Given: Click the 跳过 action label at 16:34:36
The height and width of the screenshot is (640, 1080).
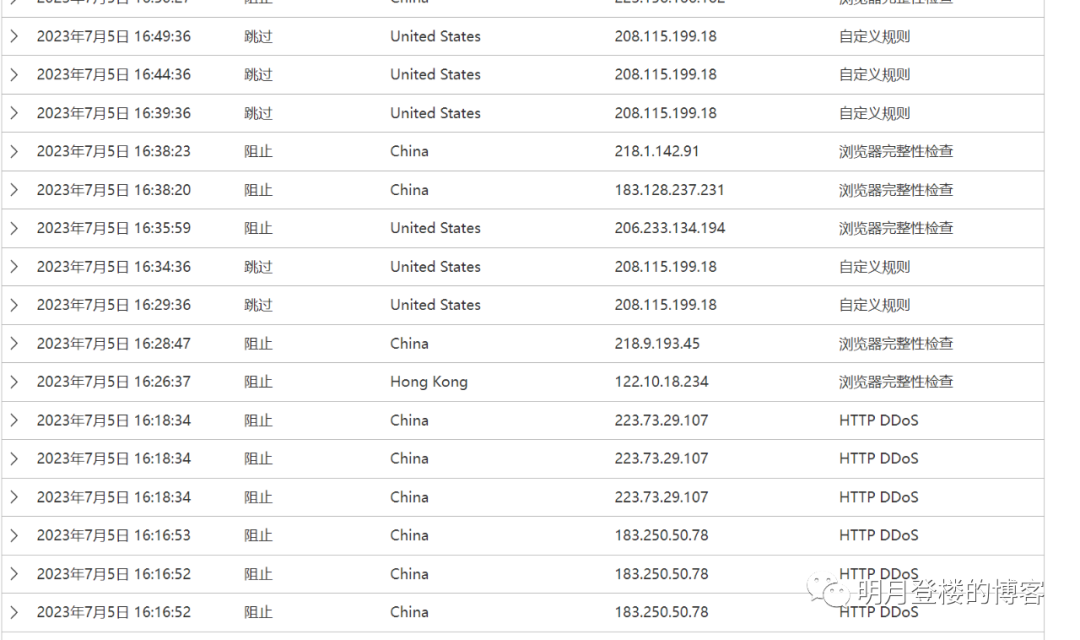Looking at the screenshot, I should point(258,266).
